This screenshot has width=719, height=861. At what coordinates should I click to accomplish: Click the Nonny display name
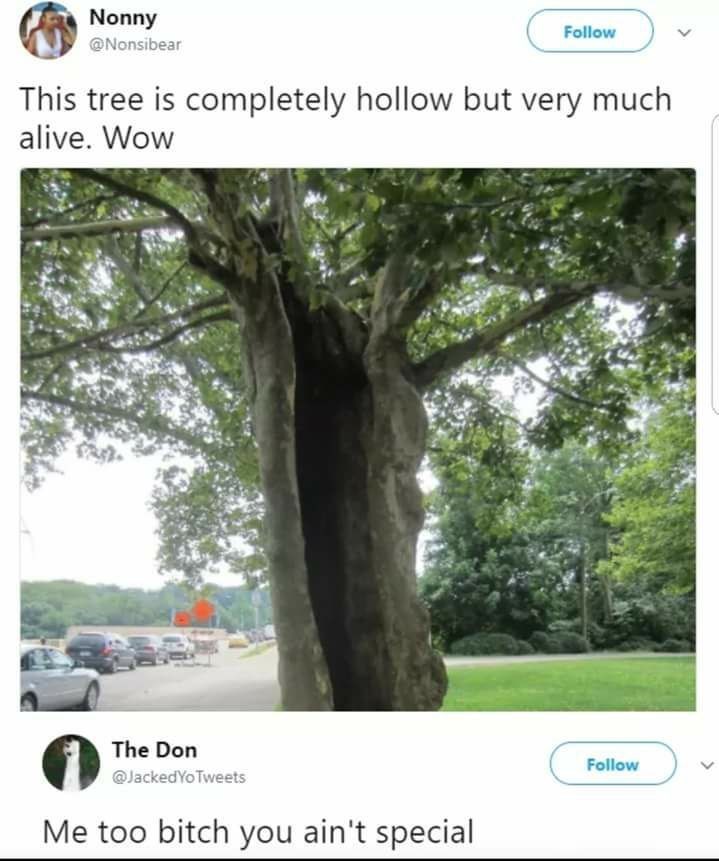(x=123, y=17)
